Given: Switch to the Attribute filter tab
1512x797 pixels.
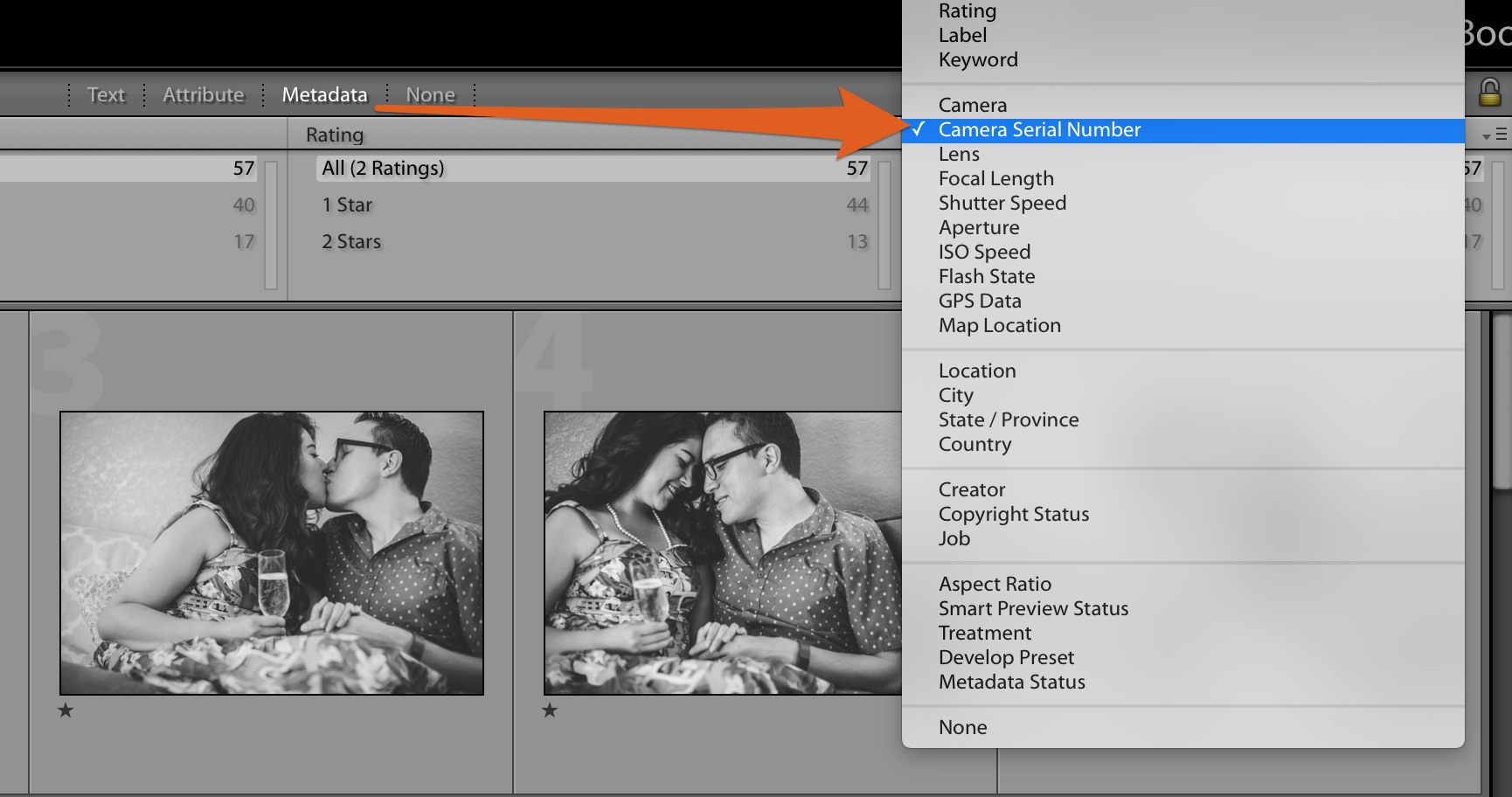Looking at the screenshot, I should [204, 94].
